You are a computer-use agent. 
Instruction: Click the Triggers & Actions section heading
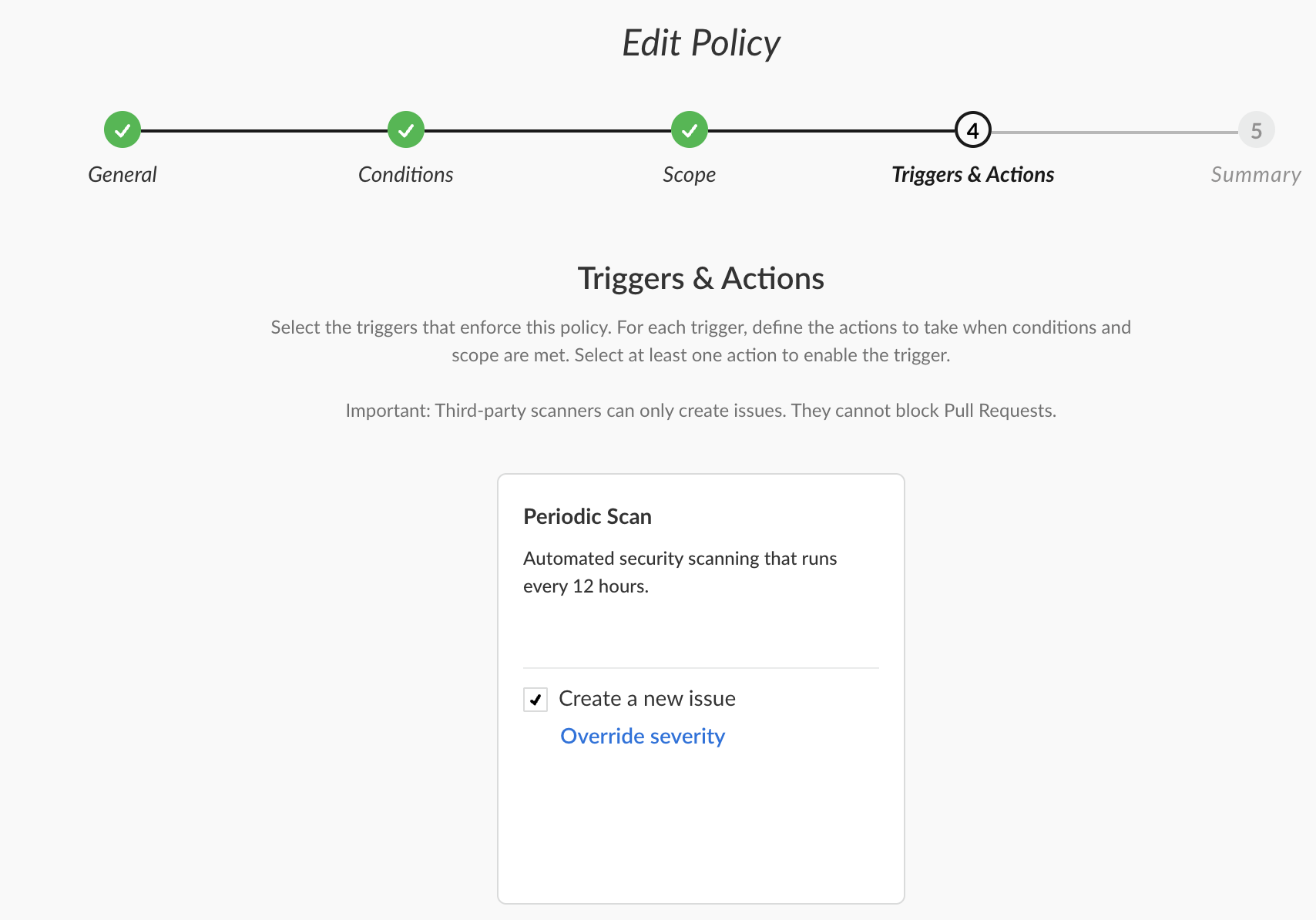pyautogui.click(x=701, y=279)
